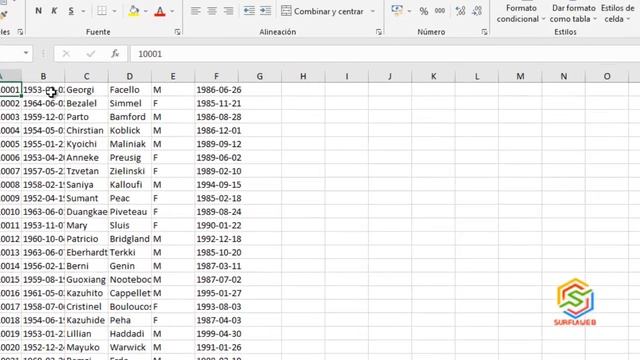The height and width of the screenshot is (360, 640).
Task: Open borders dropdown arrow
Action: [x=114, y=11]
